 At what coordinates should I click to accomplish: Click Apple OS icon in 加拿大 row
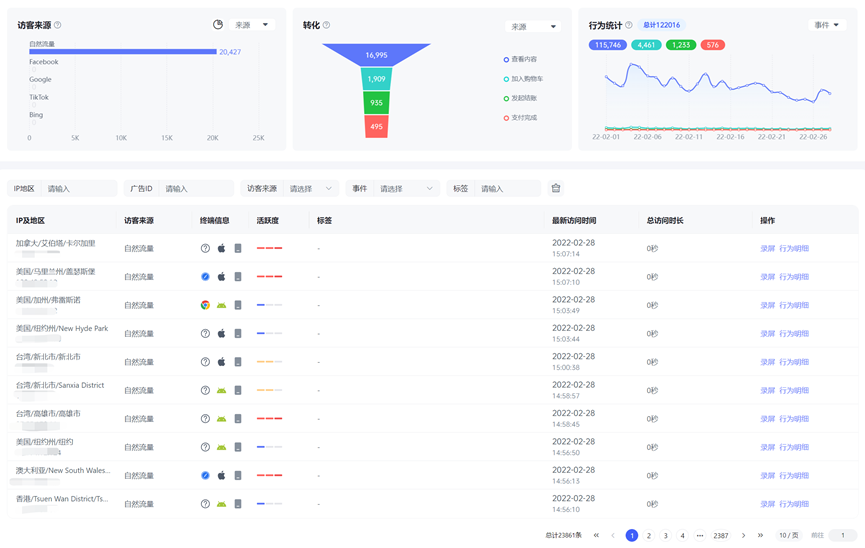(x=221, y=248)
